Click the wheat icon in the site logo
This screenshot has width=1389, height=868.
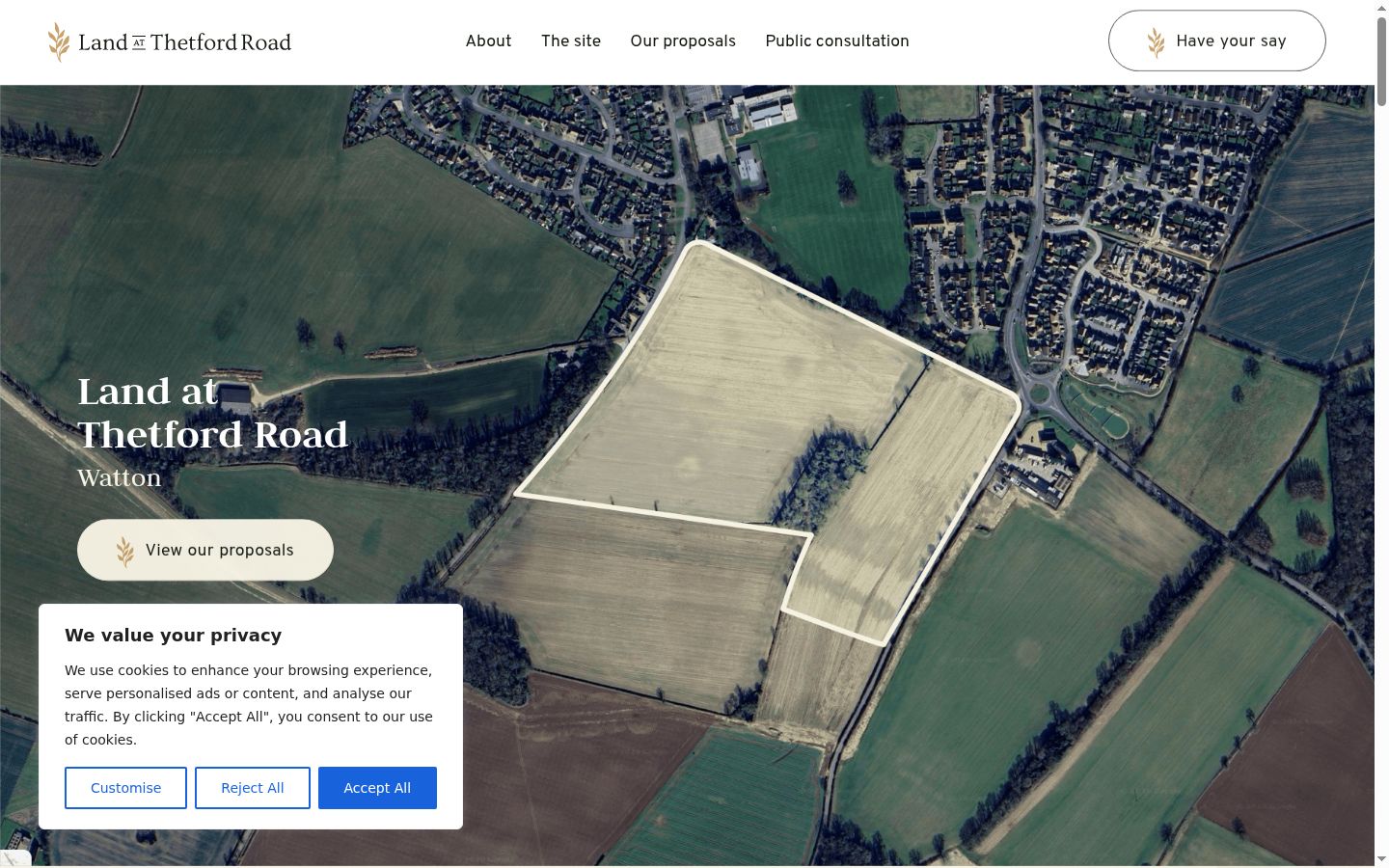59,42
